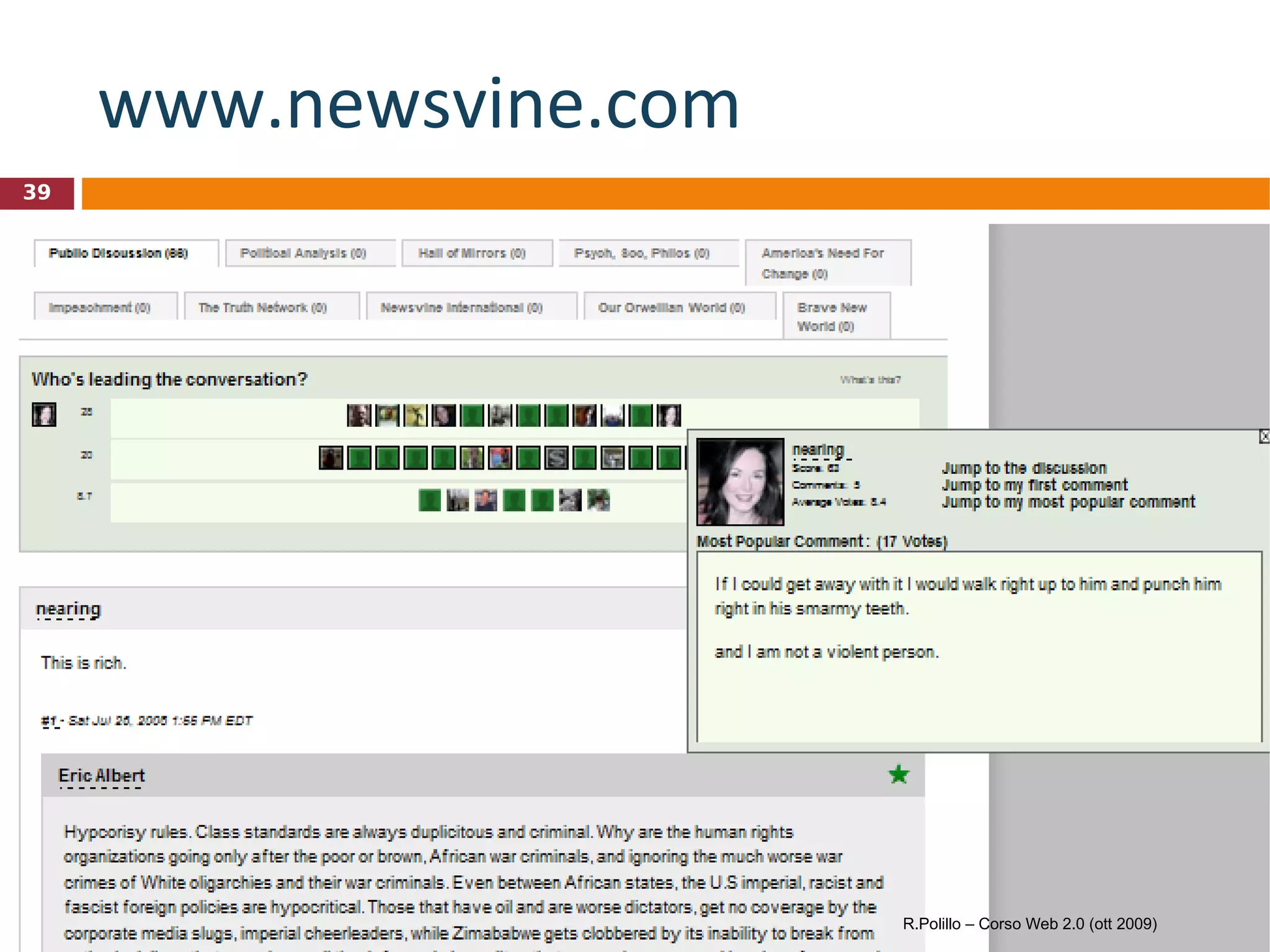Click the "What's this?" help link
Screen dimensions: 1270x952
click(870, 380)
